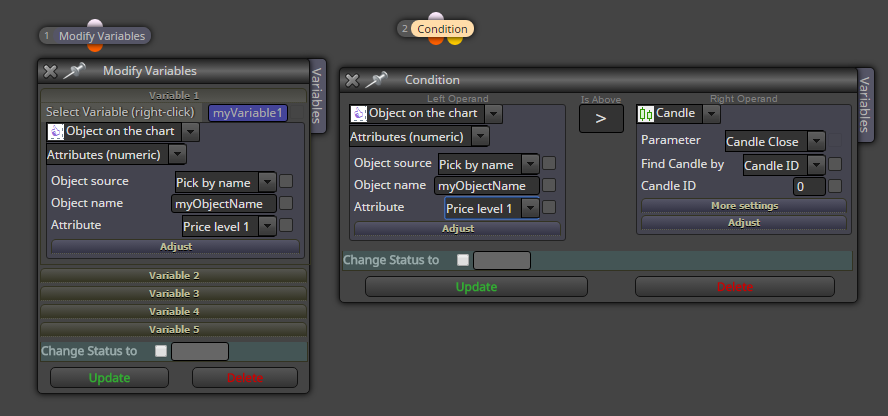The width and height of the screenshot is (888, 416).
Task: Click Adjust bar in Modify Variables panel
Action: coord(176,247)
